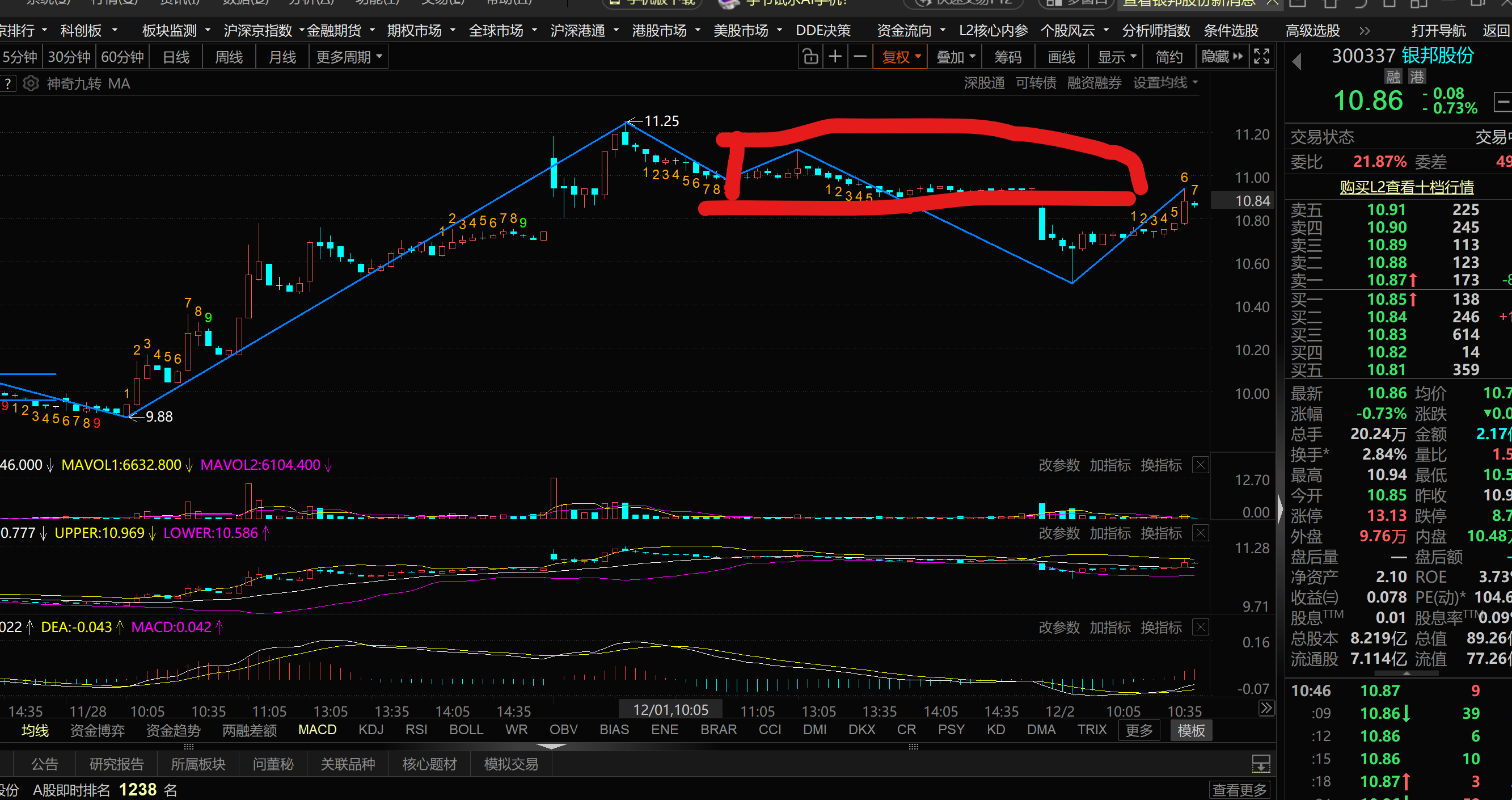Close the MAVOL volume indicator panel
This screenshot has width=1512, height=800.
[1200, 465]
